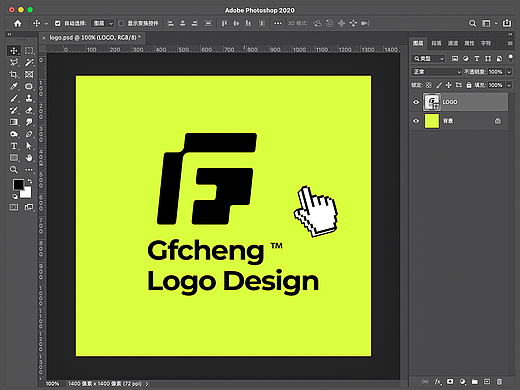Click the add layer mask button
The width and height of the screenshot is (520, 390).
pos(450,382)
